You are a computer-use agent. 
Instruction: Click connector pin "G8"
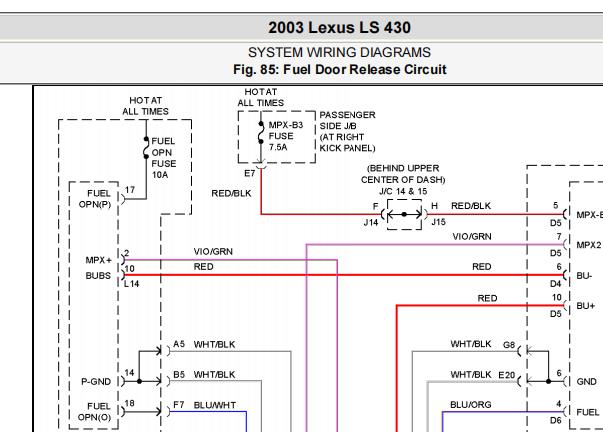point(509,345)
